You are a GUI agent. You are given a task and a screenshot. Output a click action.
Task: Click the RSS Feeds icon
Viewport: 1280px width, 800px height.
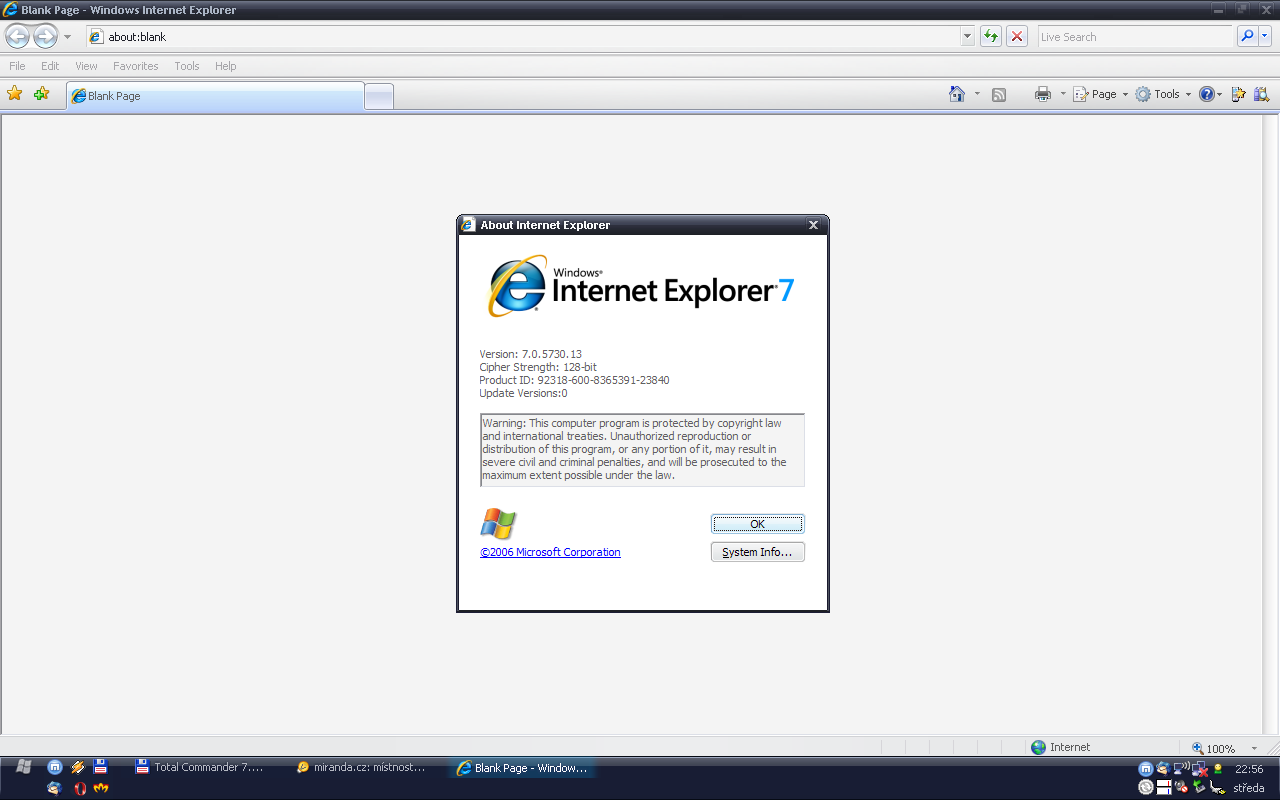click(x=999, y=95)
